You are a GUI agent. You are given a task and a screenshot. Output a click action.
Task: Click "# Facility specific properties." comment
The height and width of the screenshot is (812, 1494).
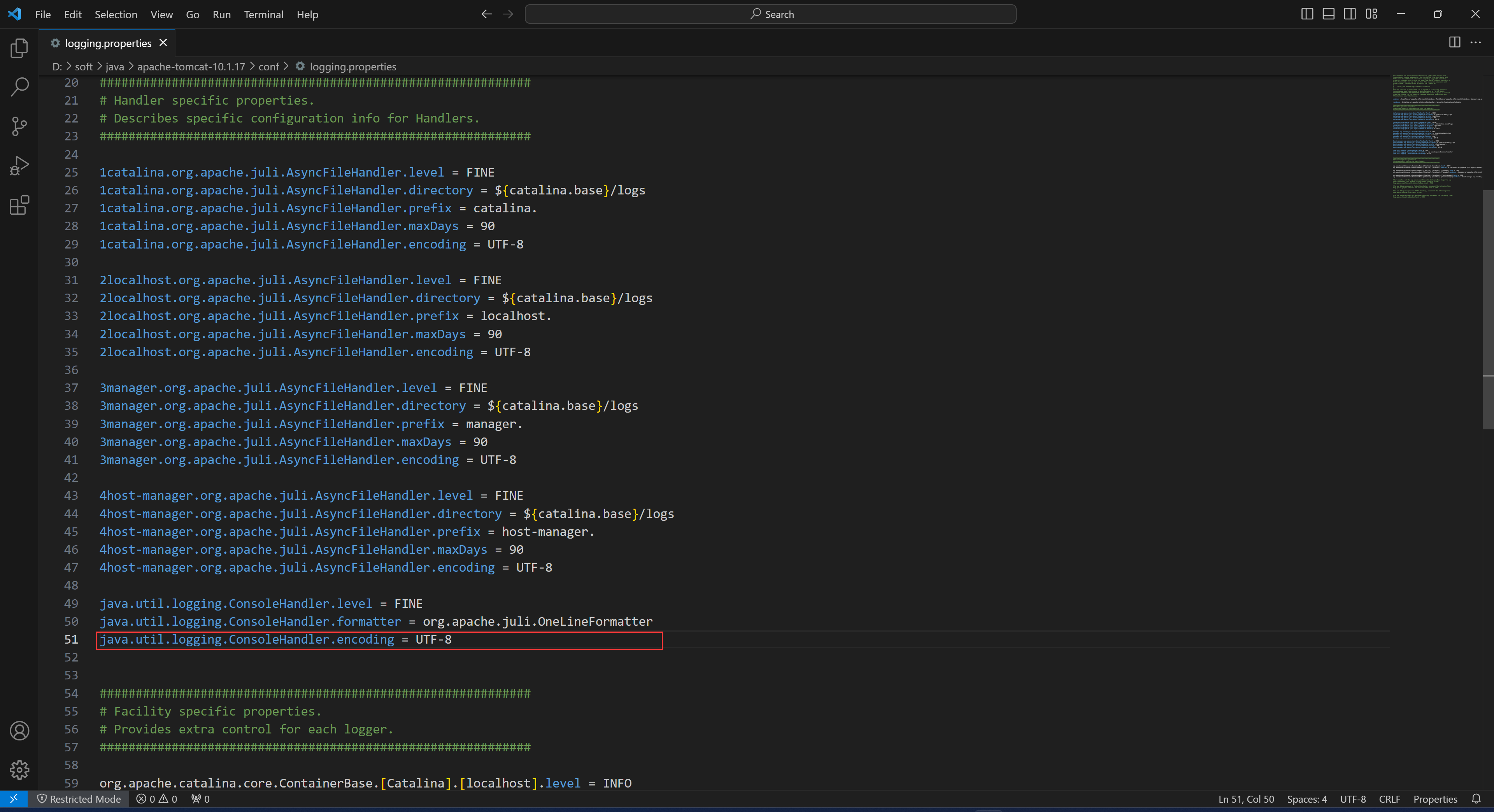[210, 711]
